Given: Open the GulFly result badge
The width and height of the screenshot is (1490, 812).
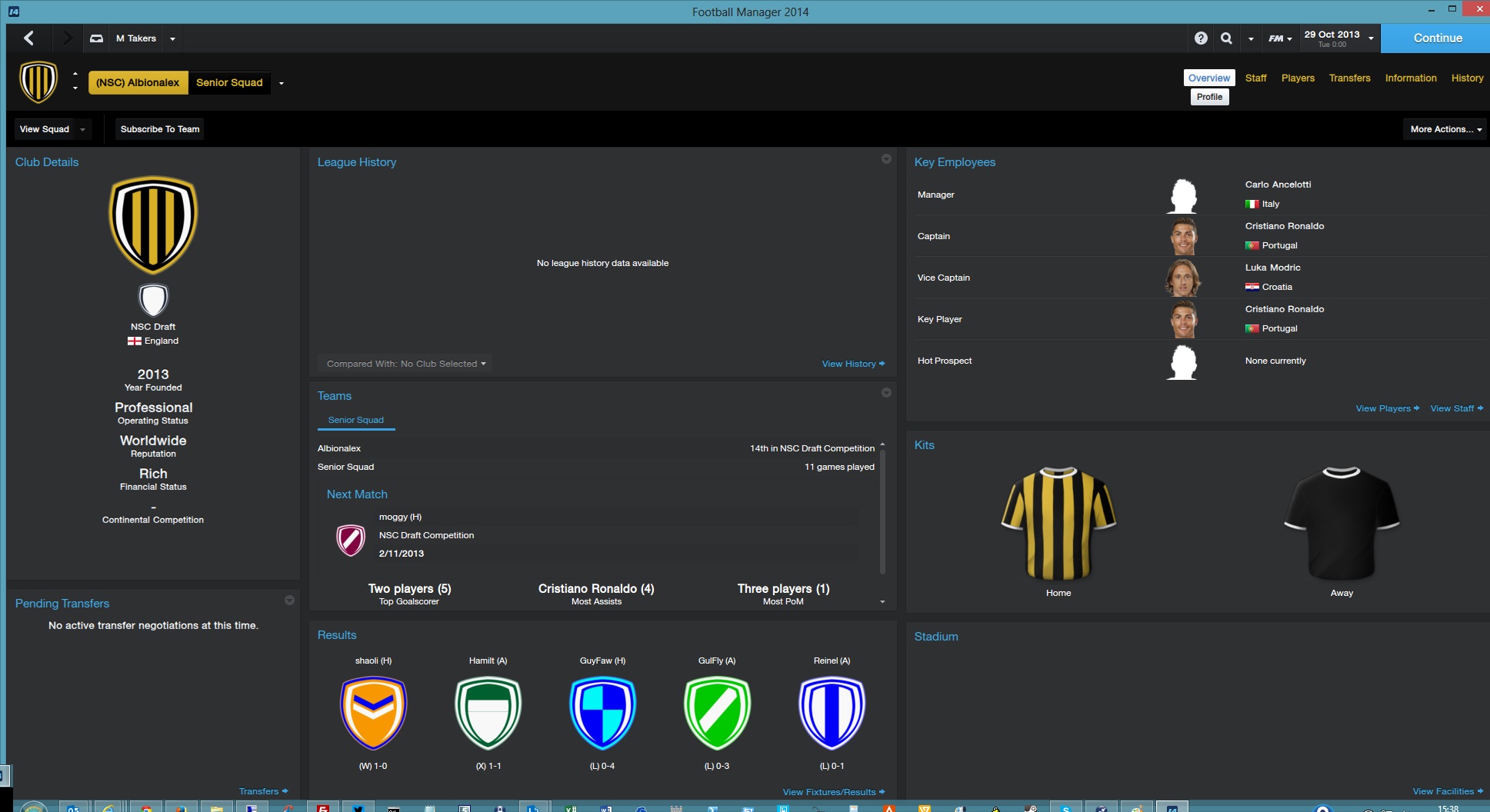Looking at the screenshot, I should (x=717, y=713).
